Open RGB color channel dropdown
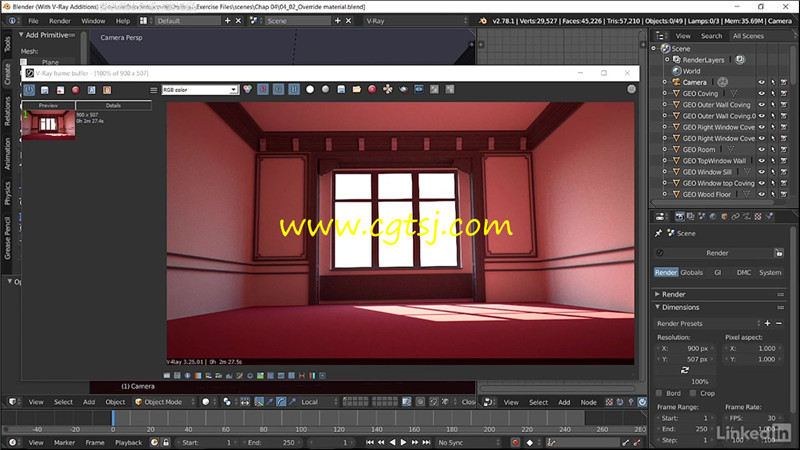This screenshot has width=800, height=450. pos(200,90)
